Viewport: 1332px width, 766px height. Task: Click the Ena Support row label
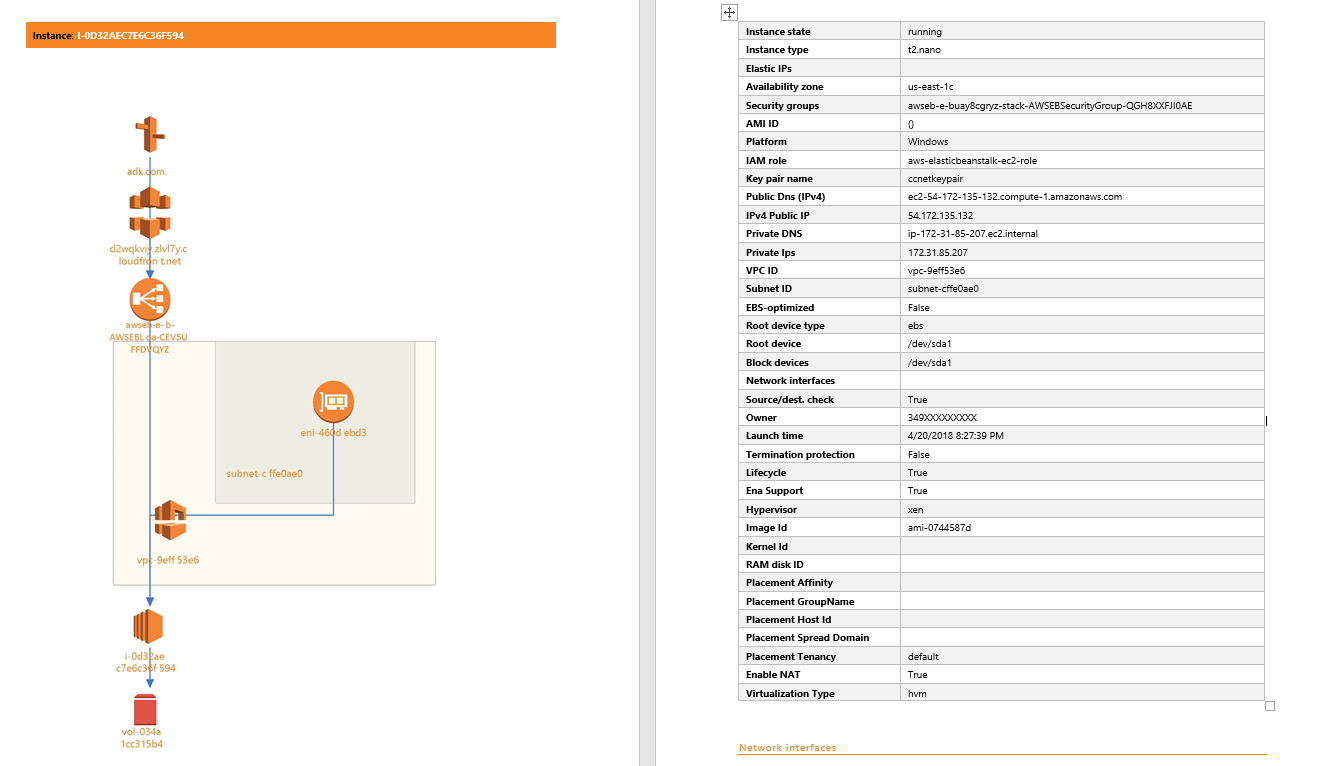tap(774, 491)
